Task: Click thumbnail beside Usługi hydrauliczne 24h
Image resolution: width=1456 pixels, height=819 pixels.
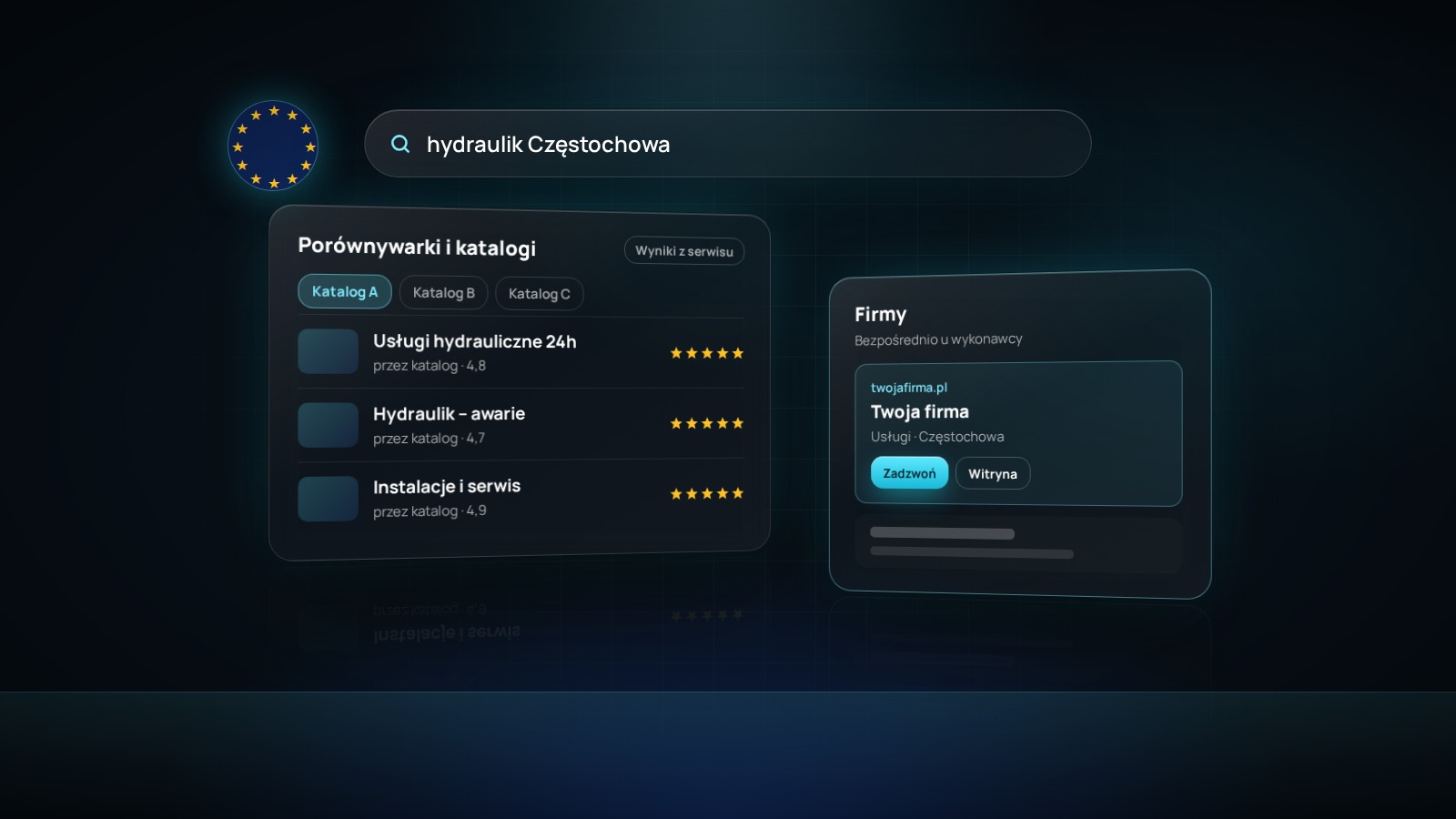Action: (x=329, y=351)
